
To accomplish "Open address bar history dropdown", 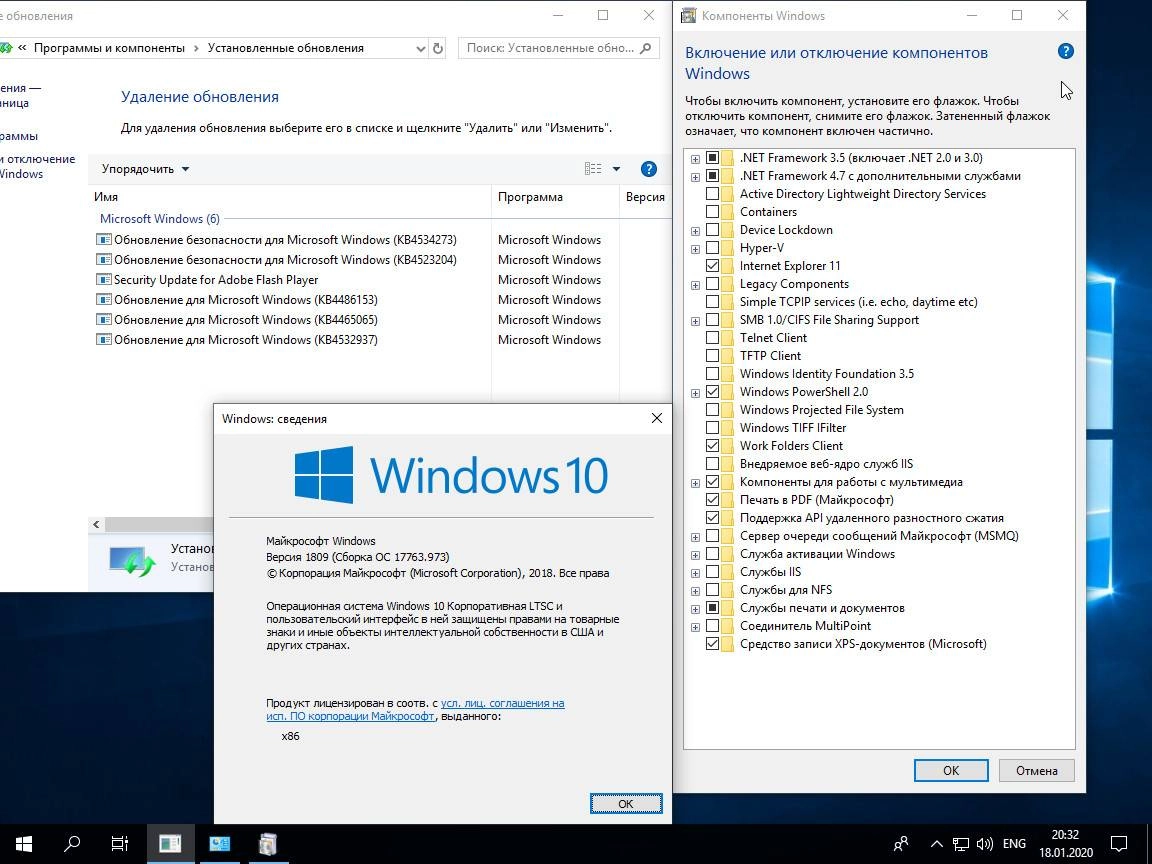I will 420,48.
